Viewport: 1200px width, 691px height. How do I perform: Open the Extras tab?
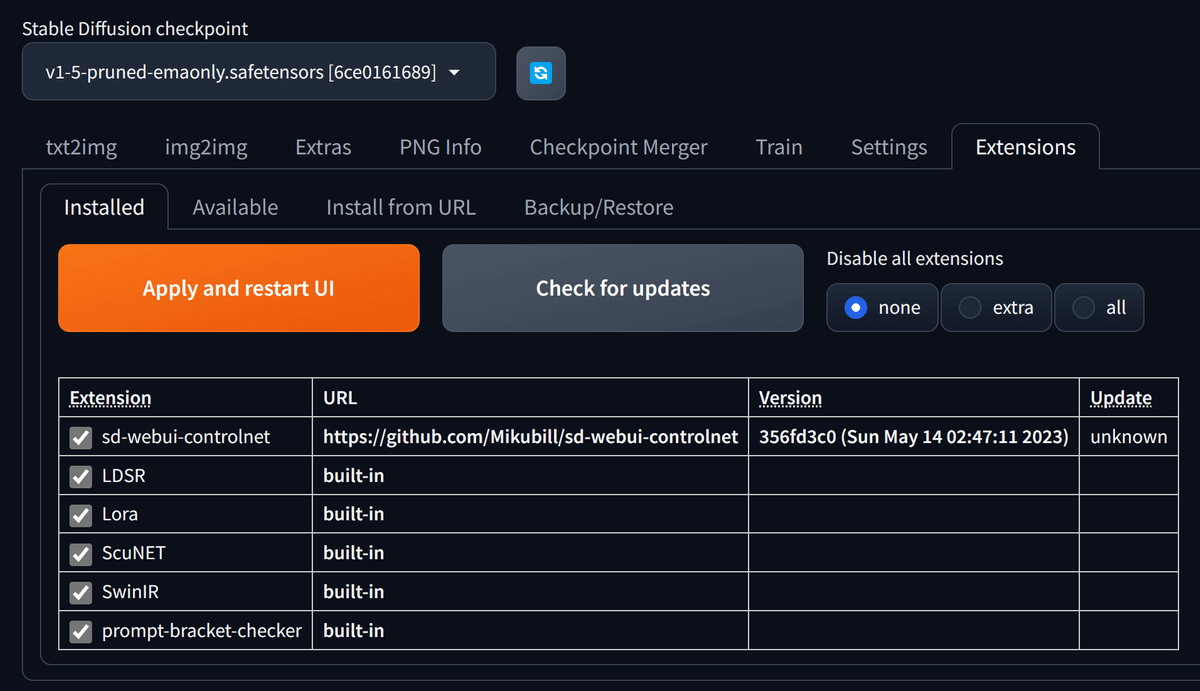point(323,147)
